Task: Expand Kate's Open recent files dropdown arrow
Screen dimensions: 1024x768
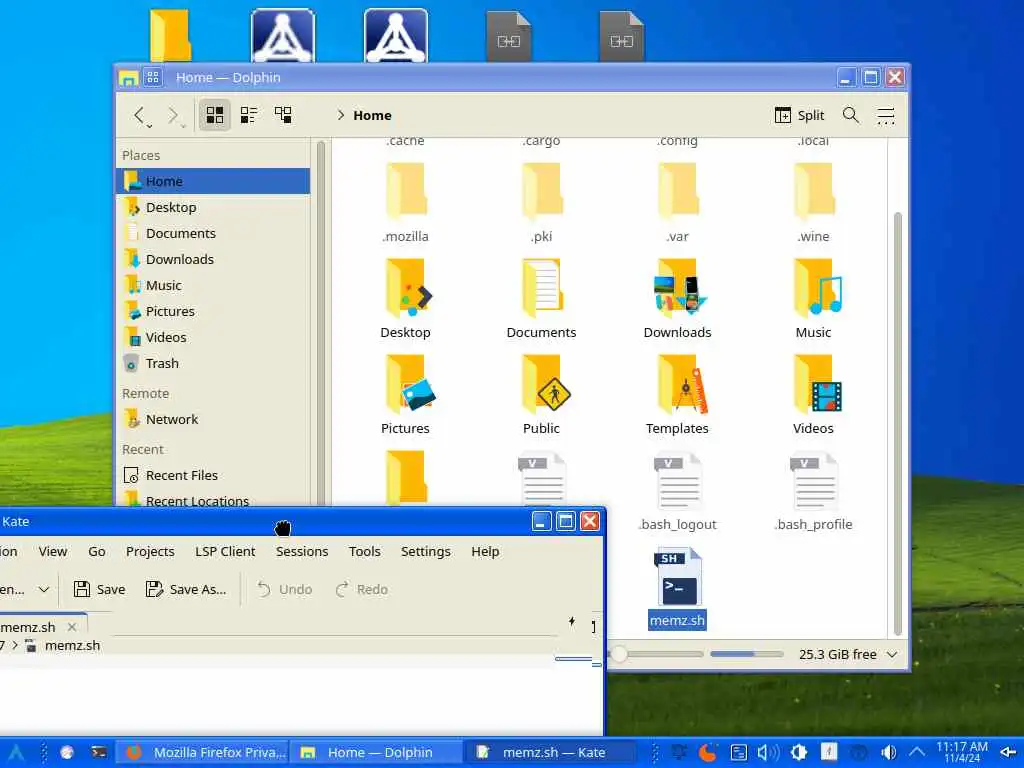Action: [x=44, y=589]
